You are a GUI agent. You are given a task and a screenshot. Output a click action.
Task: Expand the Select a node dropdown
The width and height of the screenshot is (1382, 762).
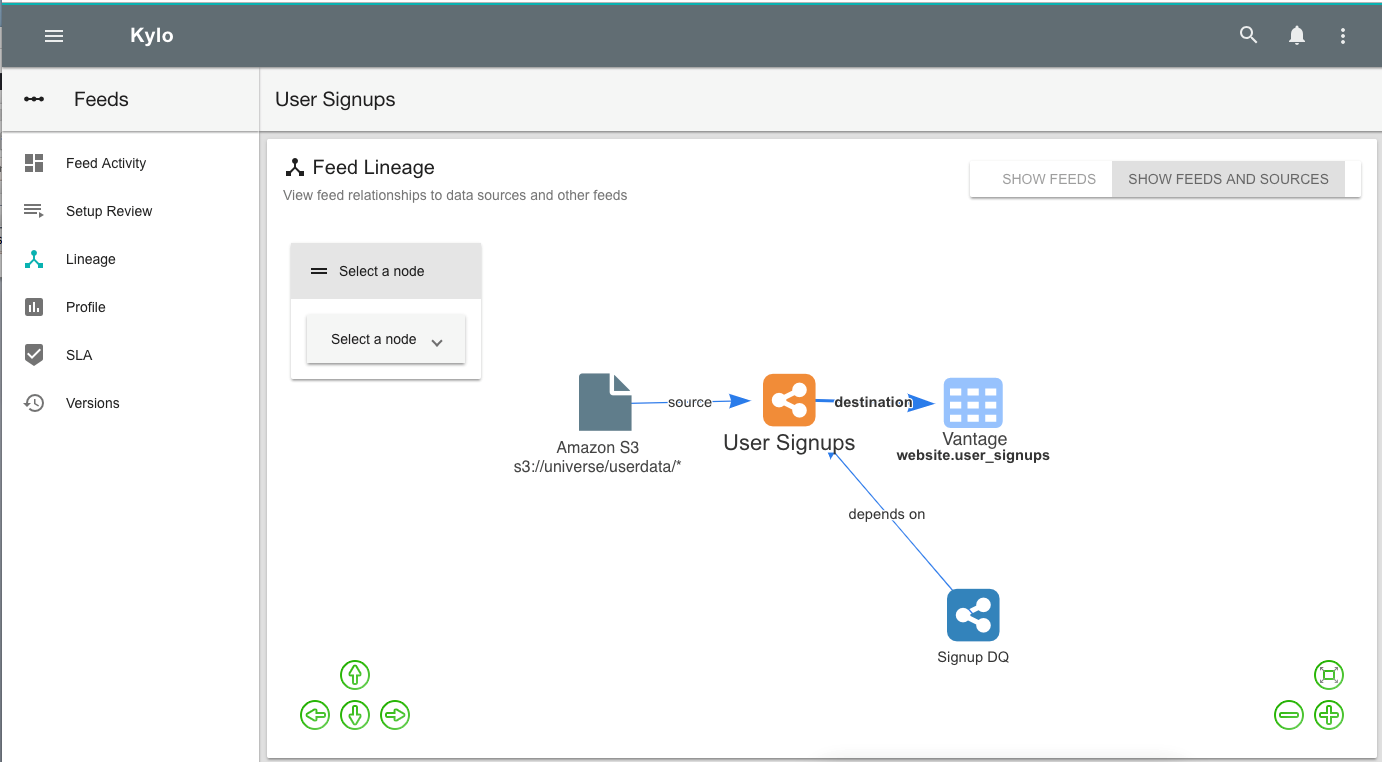click(386, 340)
